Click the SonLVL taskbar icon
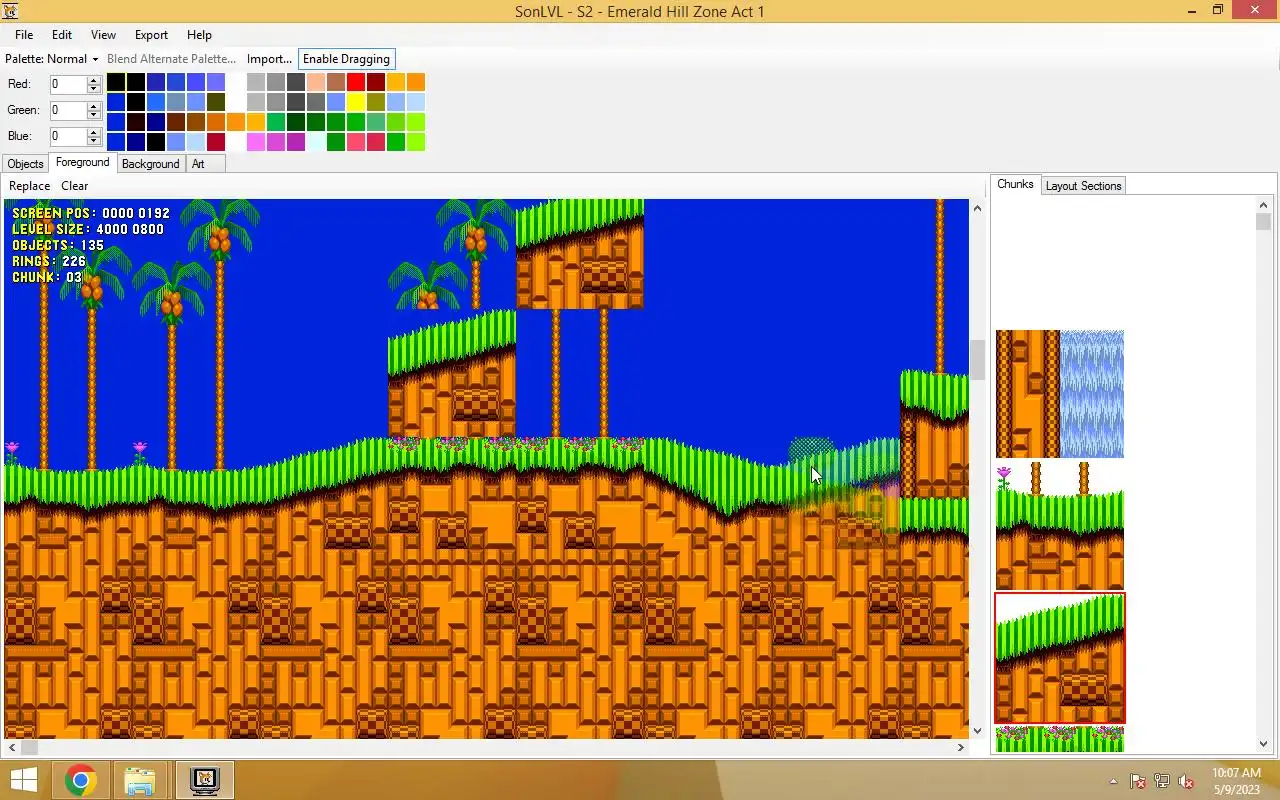The image size is (1280, 800). [x=204, y=780]
